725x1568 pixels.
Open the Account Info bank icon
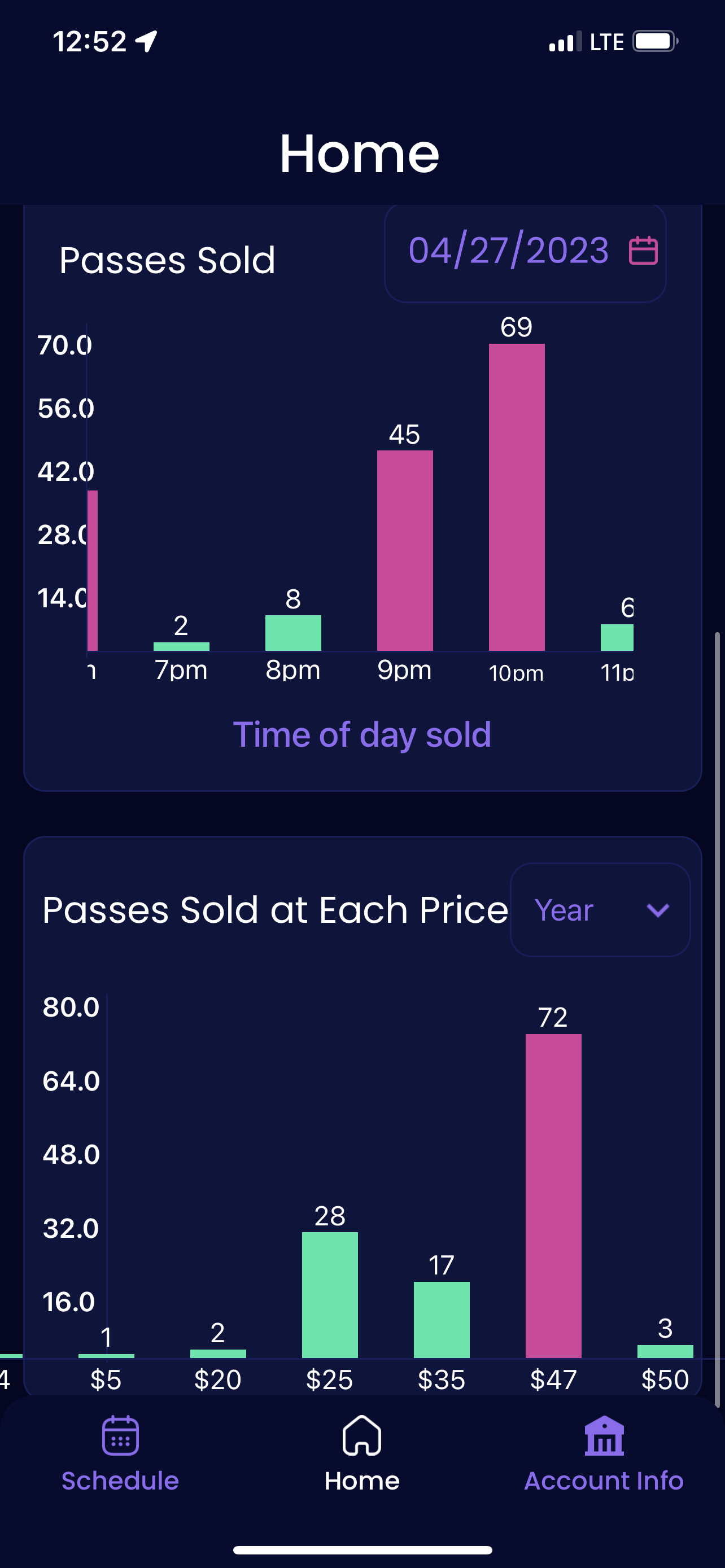[x=604, y=1436]
